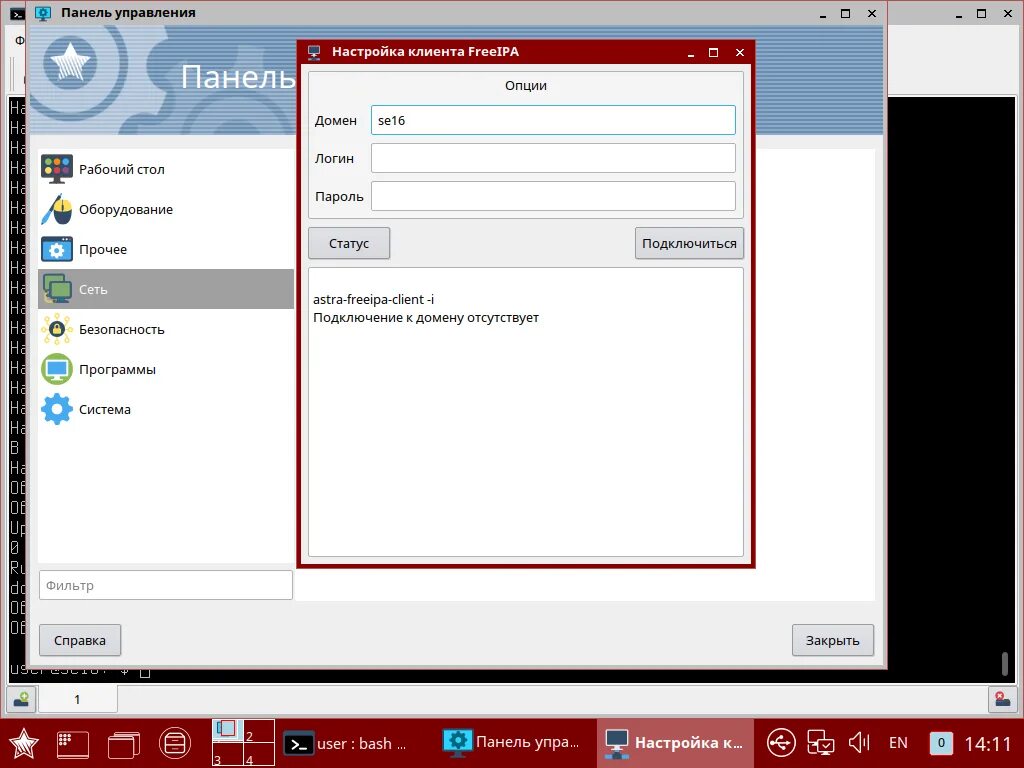1024x768 pixels.
Task: Add a new terminal tab with green icon
Action: (x=22, y=699)
